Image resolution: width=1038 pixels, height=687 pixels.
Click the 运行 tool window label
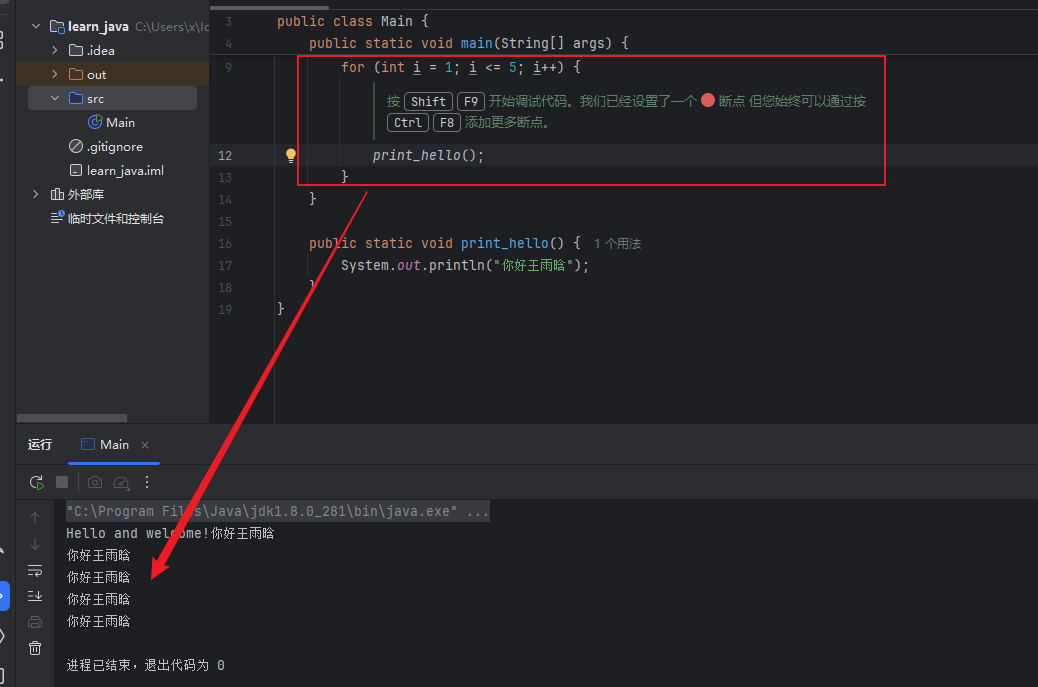point(40,445)
